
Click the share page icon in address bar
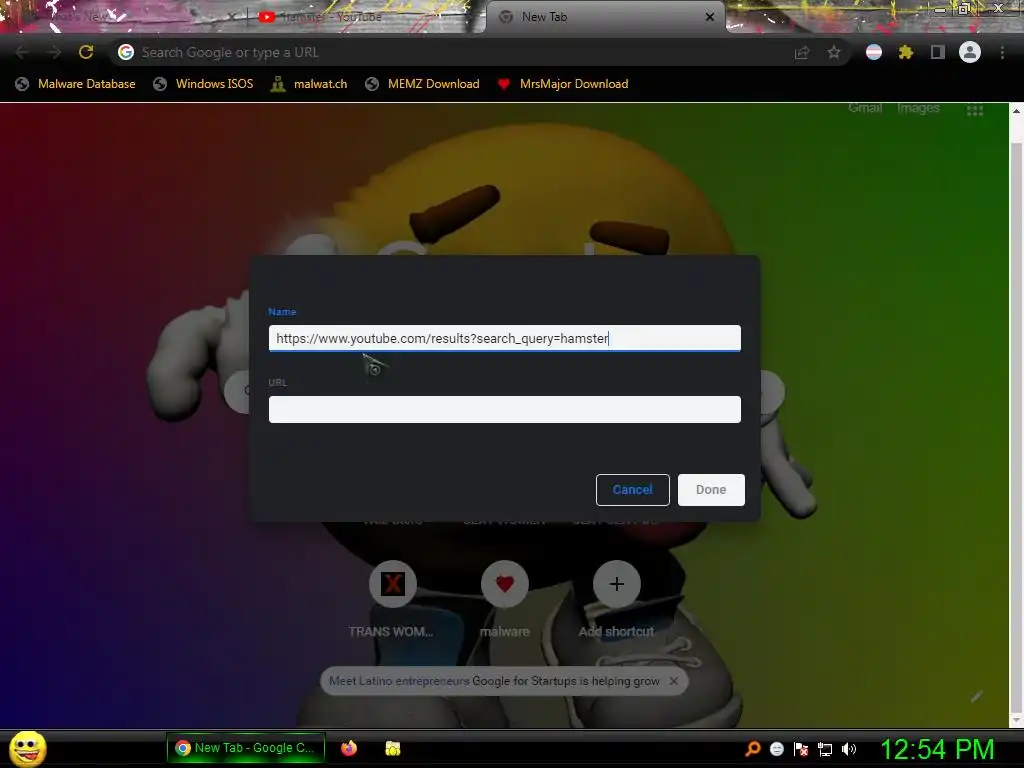click(x=802, y=52)
